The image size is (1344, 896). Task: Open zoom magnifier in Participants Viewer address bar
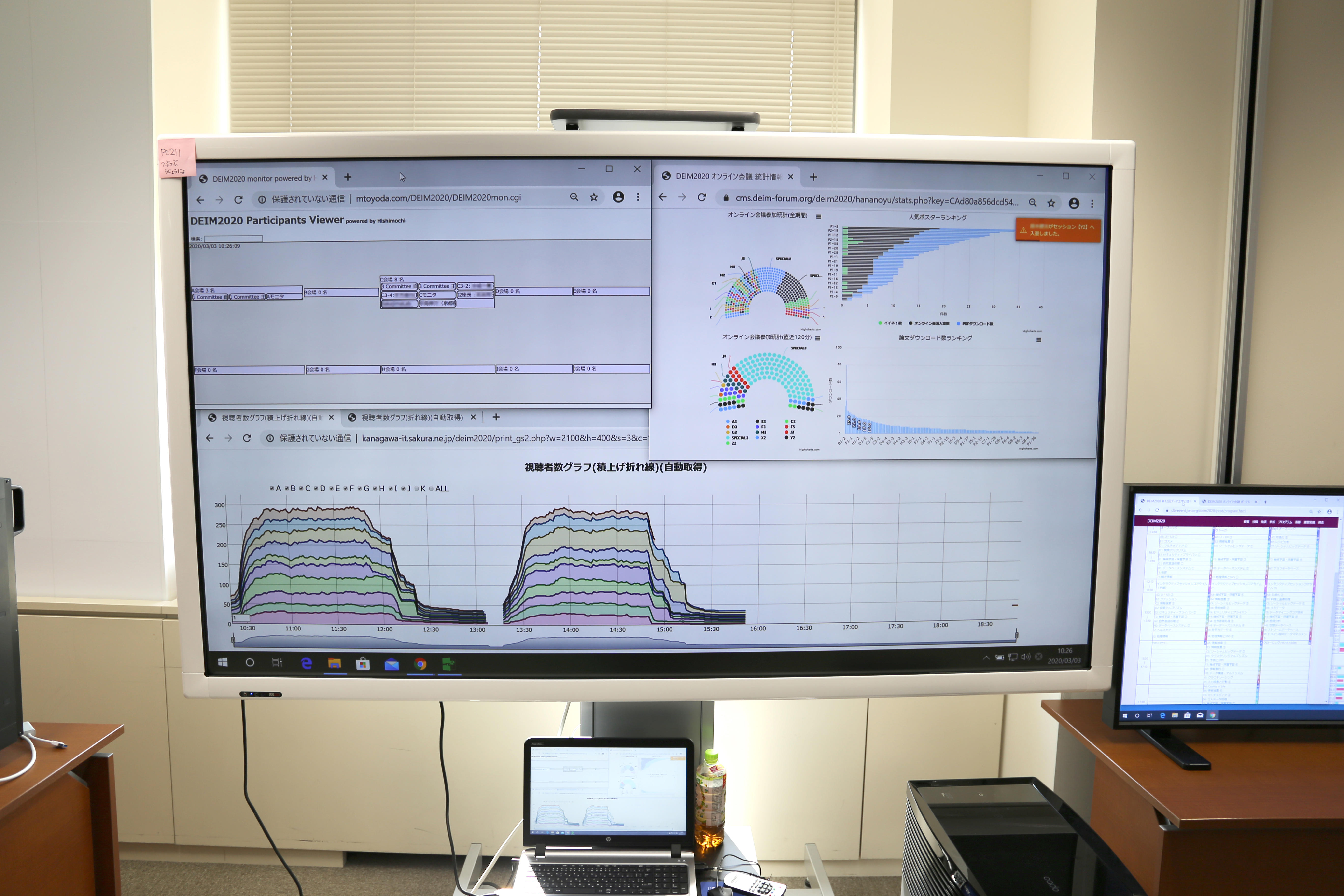click(574, 197)
